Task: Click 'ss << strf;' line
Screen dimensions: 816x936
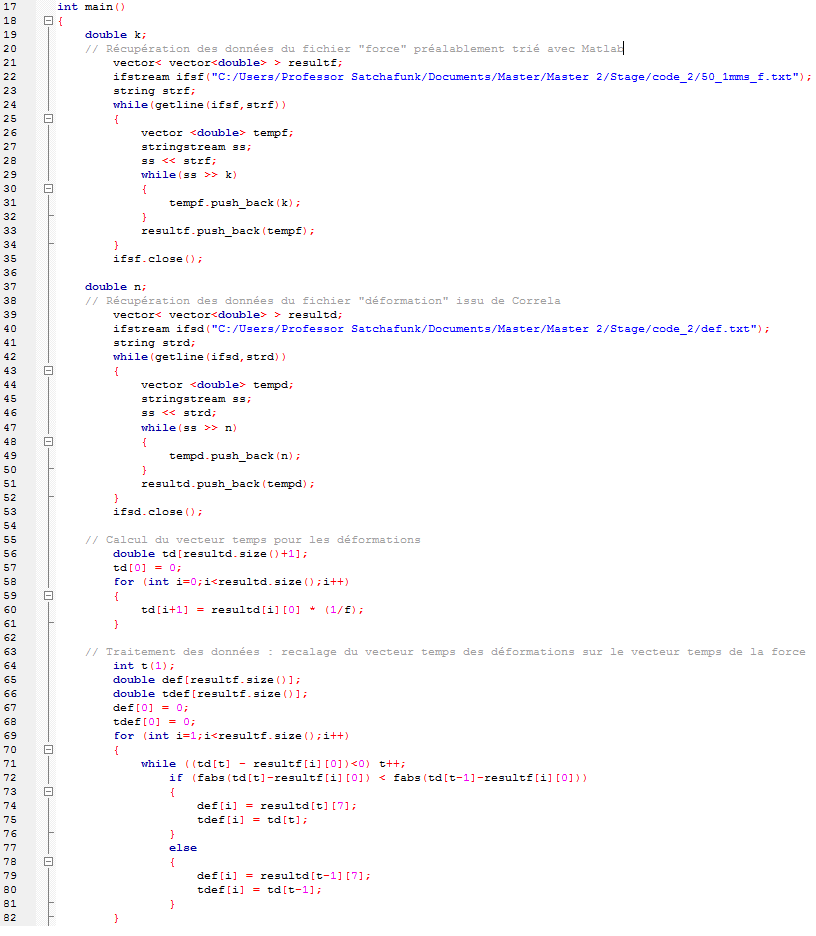Action: (x=178, y=161)
